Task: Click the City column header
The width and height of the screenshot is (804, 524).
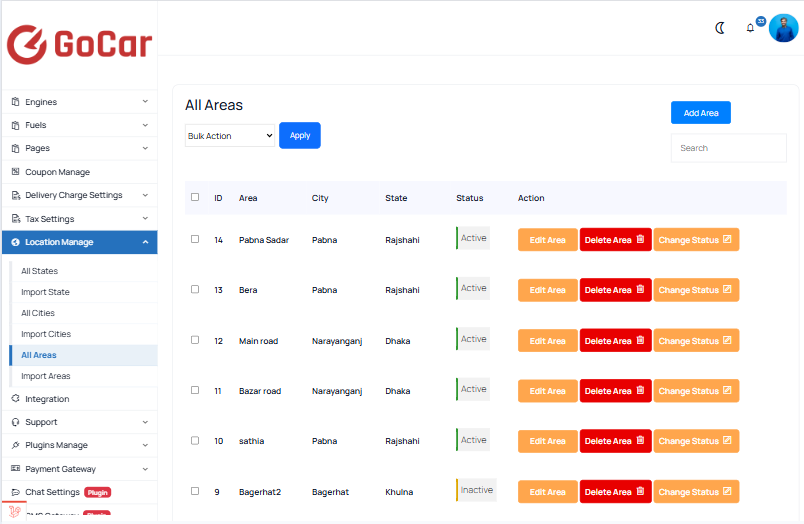Action: pos(320,198)
